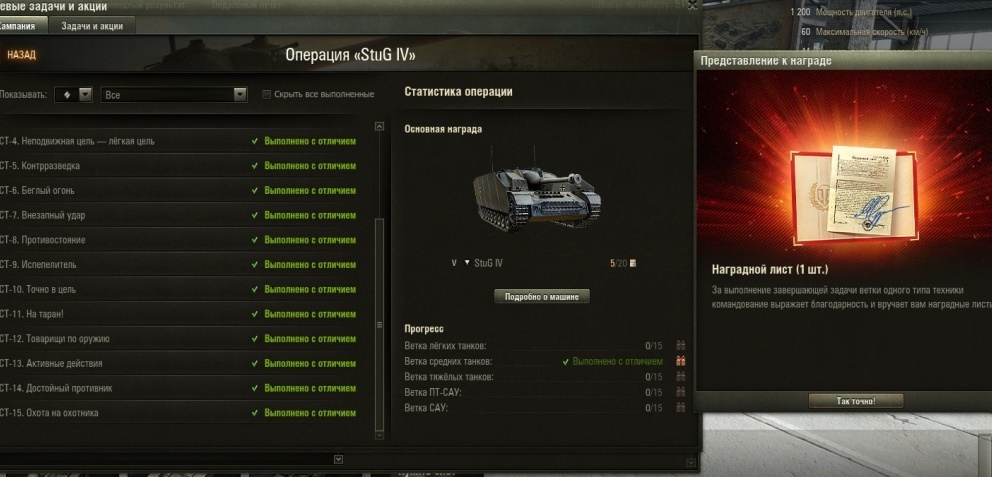Go back with the НАЗАД button
This screenshot has width=992, height=477.
pos(22,55)
